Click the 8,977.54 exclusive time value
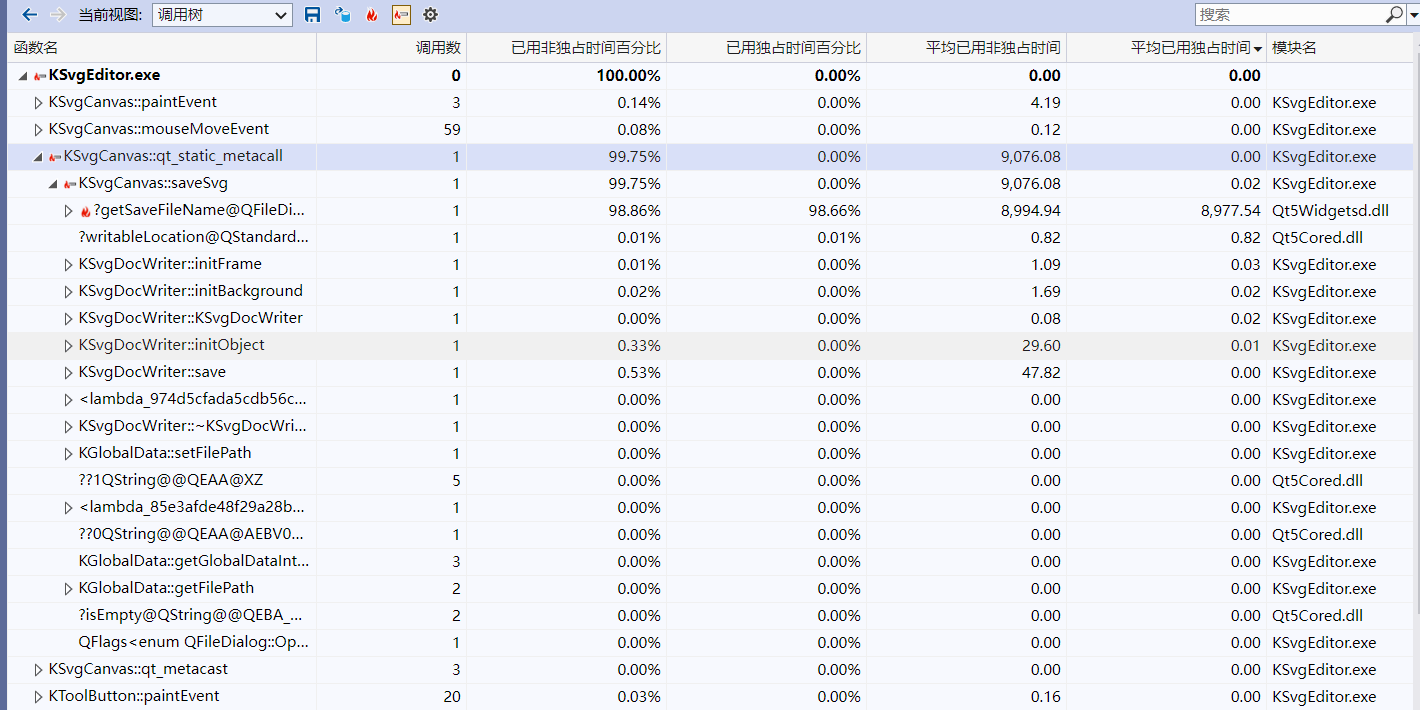The width and height of the screenshot is (1420, 710). pos(1231,211)
